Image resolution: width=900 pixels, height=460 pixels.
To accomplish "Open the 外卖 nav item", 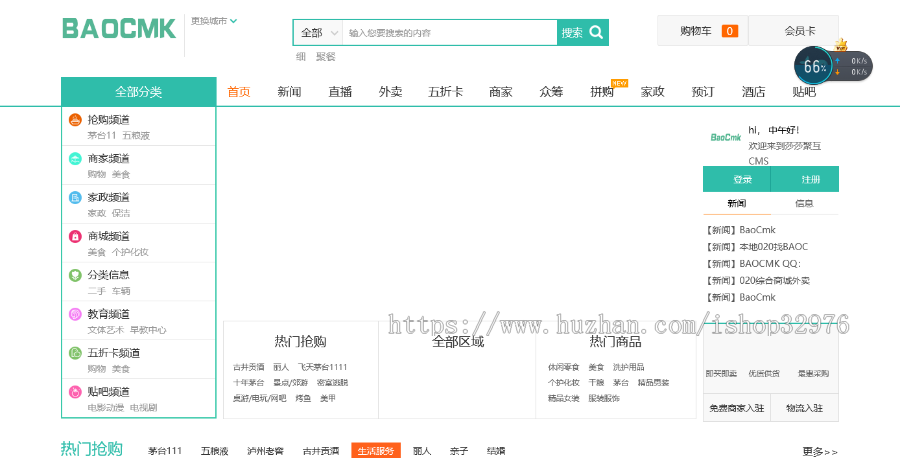I will click(390, 92).
